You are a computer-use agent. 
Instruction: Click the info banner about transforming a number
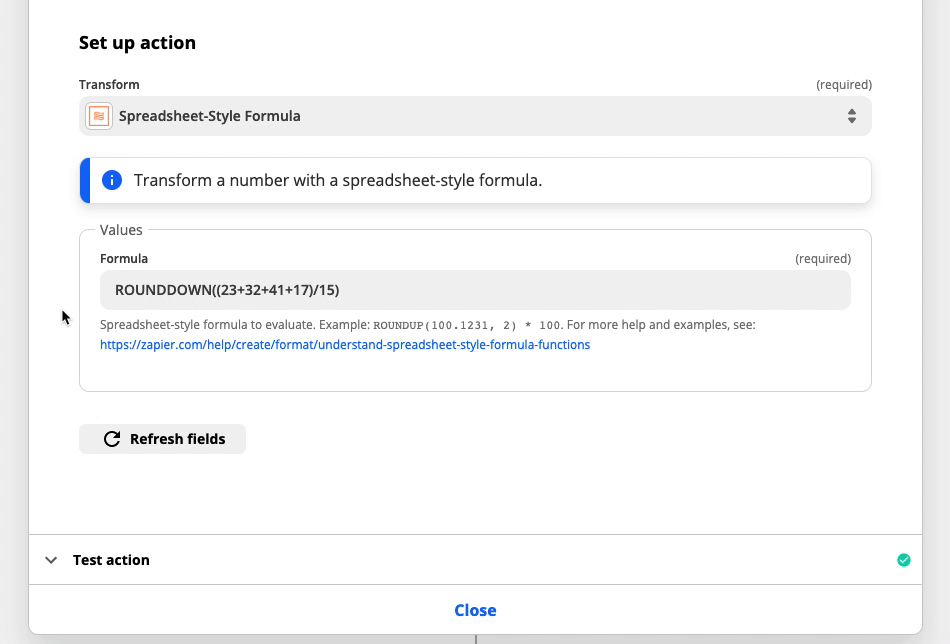pyautogui.click(x=475, y=181)
